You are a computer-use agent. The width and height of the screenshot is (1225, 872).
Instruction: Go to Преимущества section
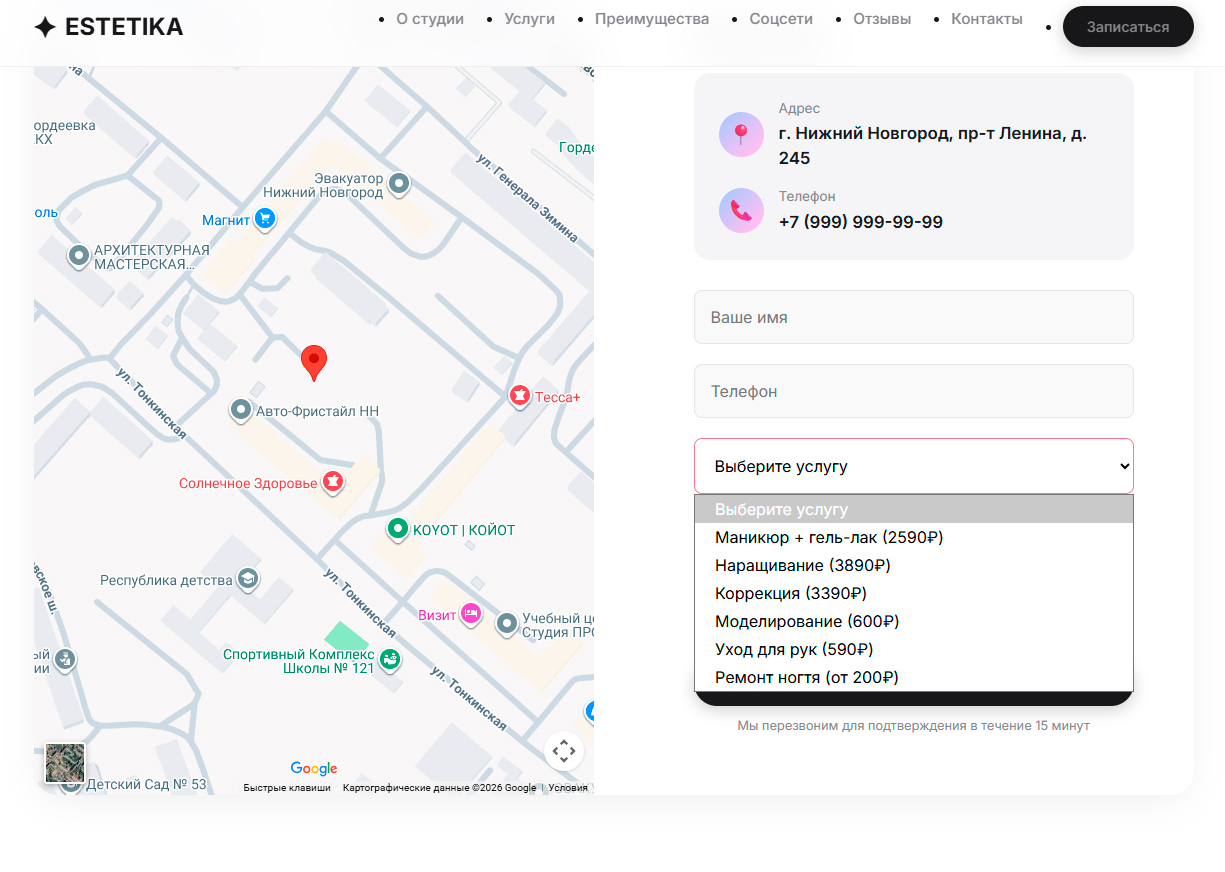click(x=652, y=19)
